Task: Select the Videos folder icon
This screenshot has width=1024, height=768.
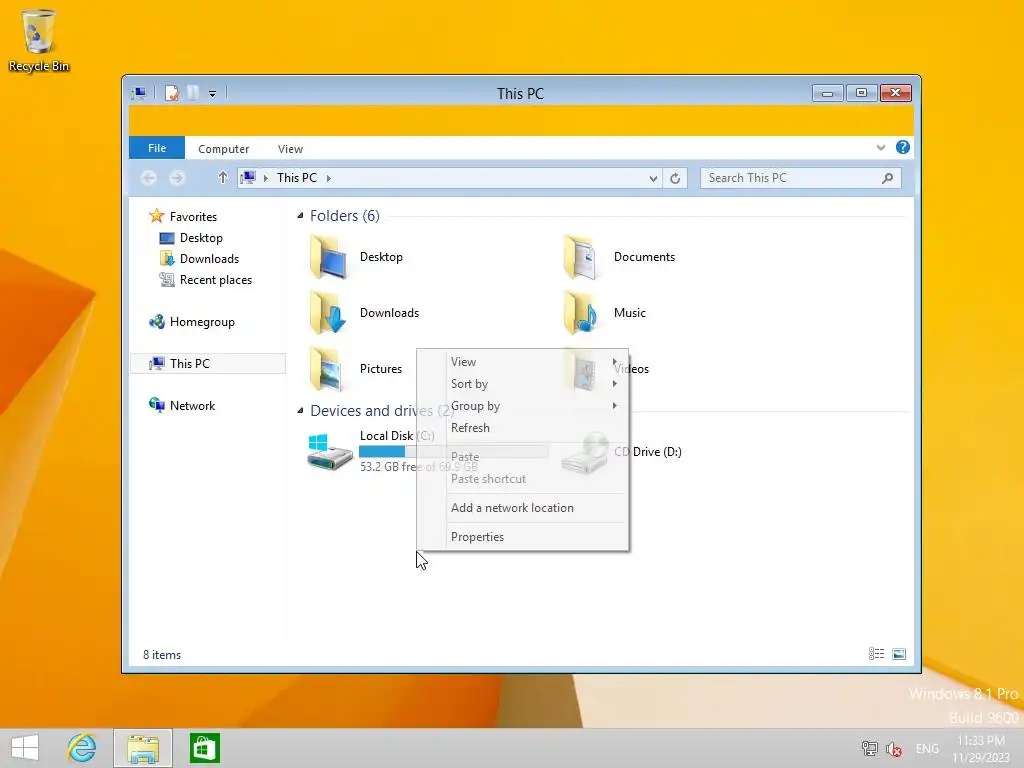Action: (581, 369)
